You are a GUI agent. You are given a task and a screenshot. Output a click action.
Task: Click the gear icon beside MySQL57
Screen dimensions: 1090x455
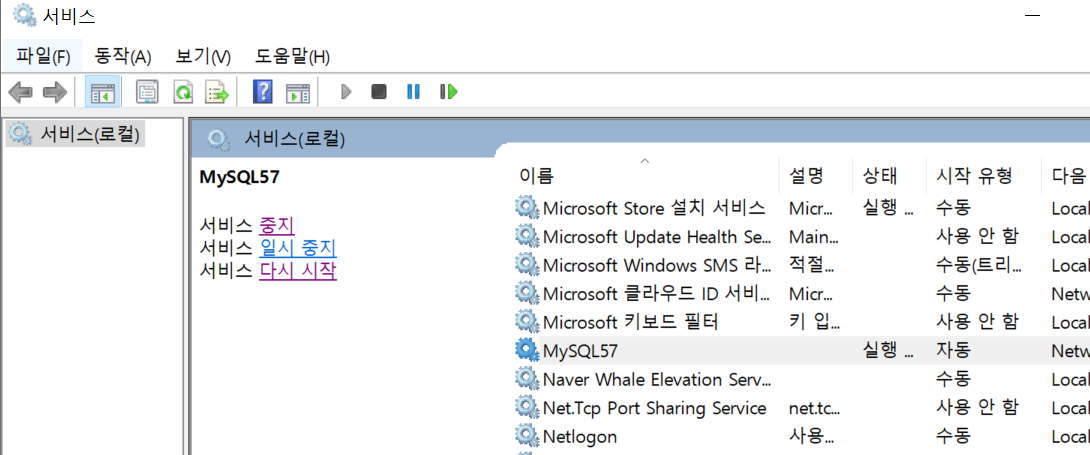point(527,350)
